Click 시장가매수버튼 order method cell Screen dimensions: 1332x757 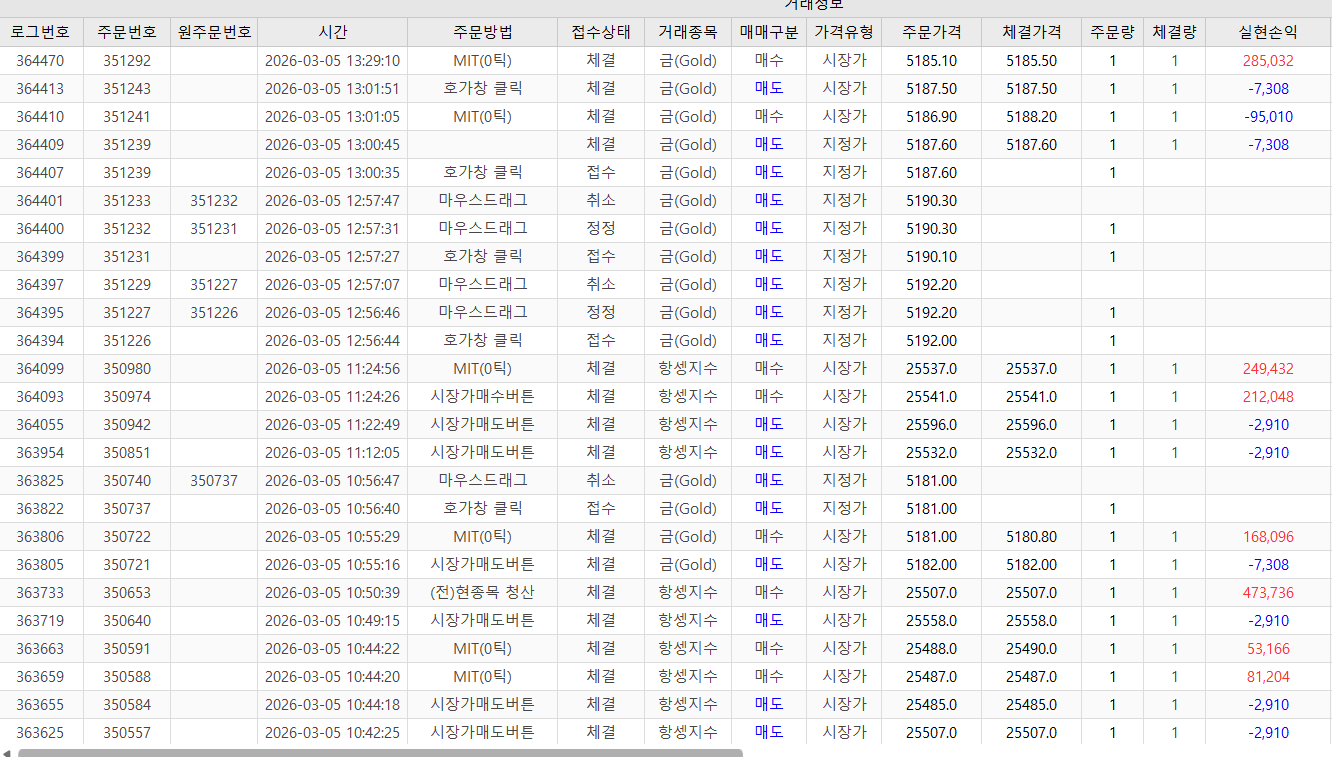click(x=482, y=396)
